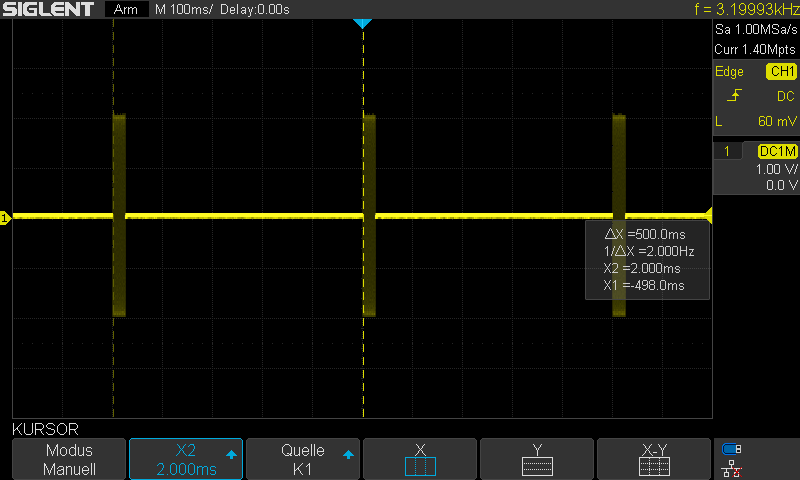The width and height of the screenshot is (800, 480).
Task: Click the Sa 1.00MSa/s sample rate
Action: [x=756, y=30]
